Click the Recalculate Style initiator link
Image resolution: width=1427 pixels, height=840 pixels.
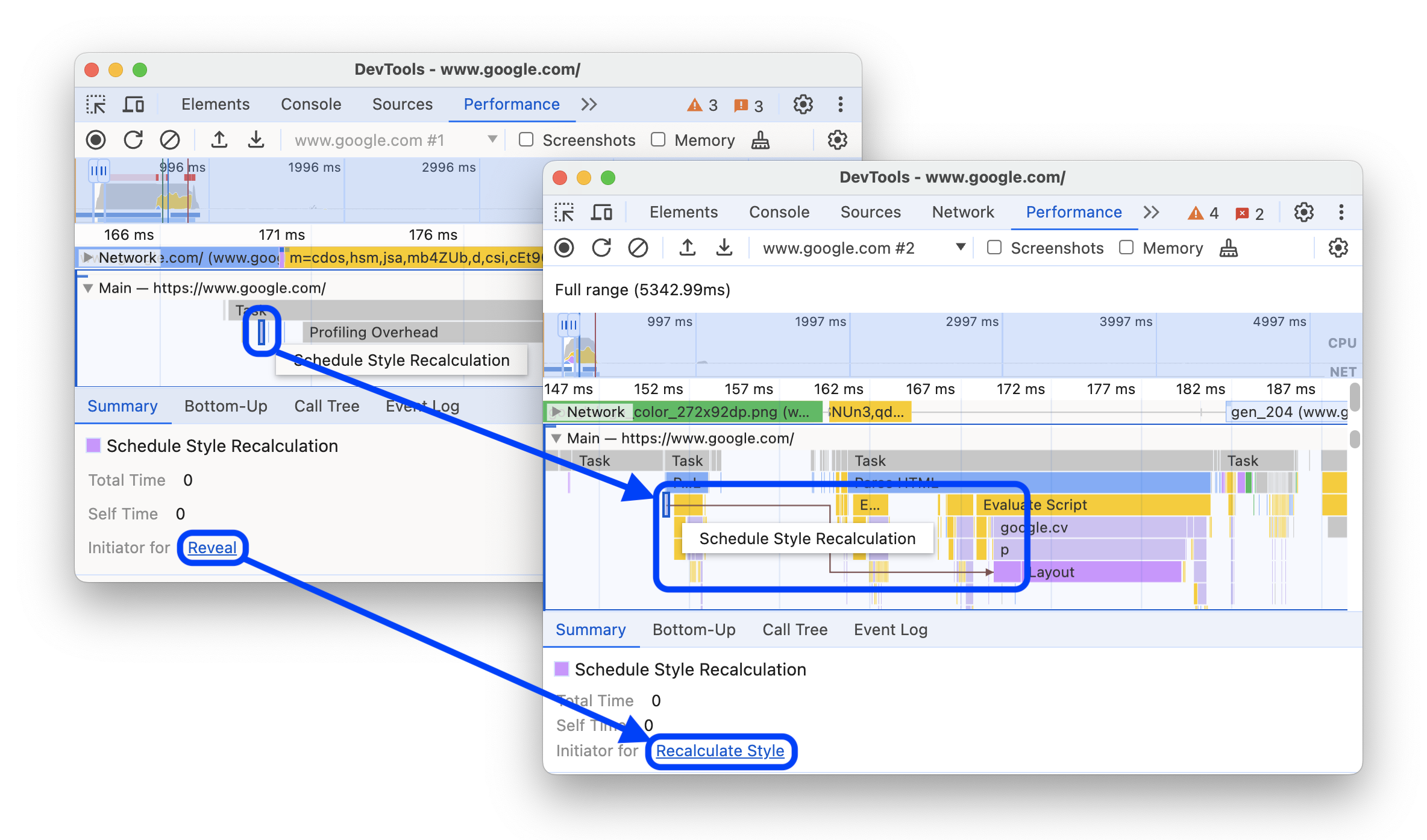click(x=722, y=750)
